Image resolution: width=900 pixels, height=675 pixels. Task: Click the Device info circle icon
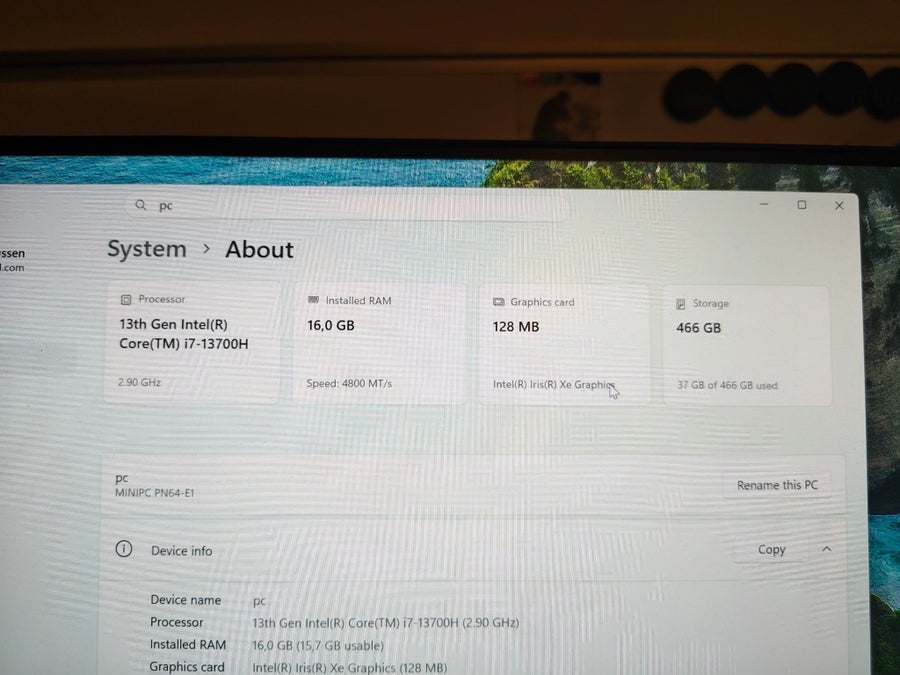click(x=124, y=549)
